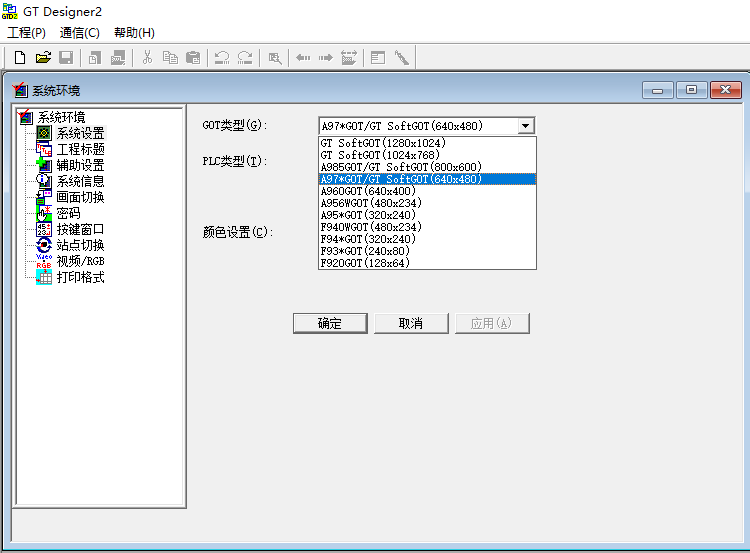Select 密码 in the tree
Viewport: 750px width, 553px height.
(68, 213)
